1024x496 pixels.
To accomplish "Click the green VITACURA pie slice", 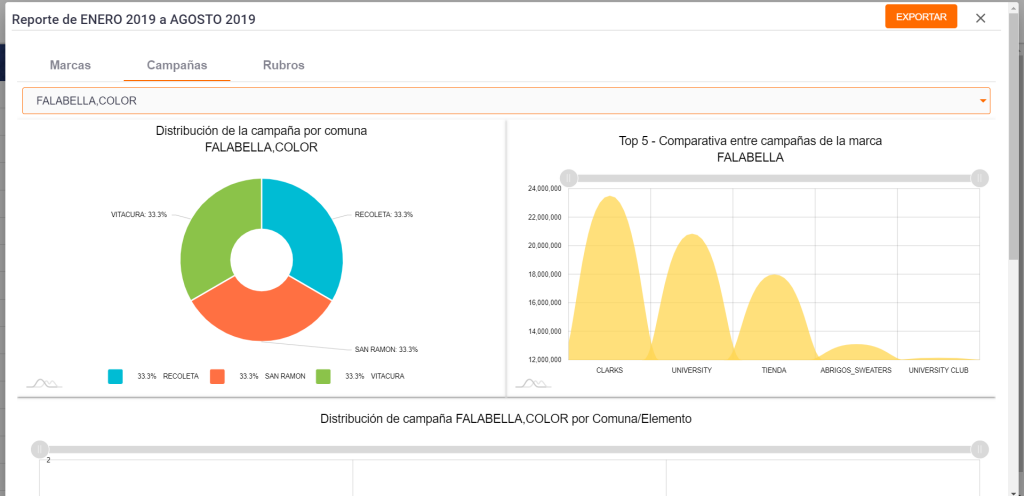I will [x=208, y=235].
